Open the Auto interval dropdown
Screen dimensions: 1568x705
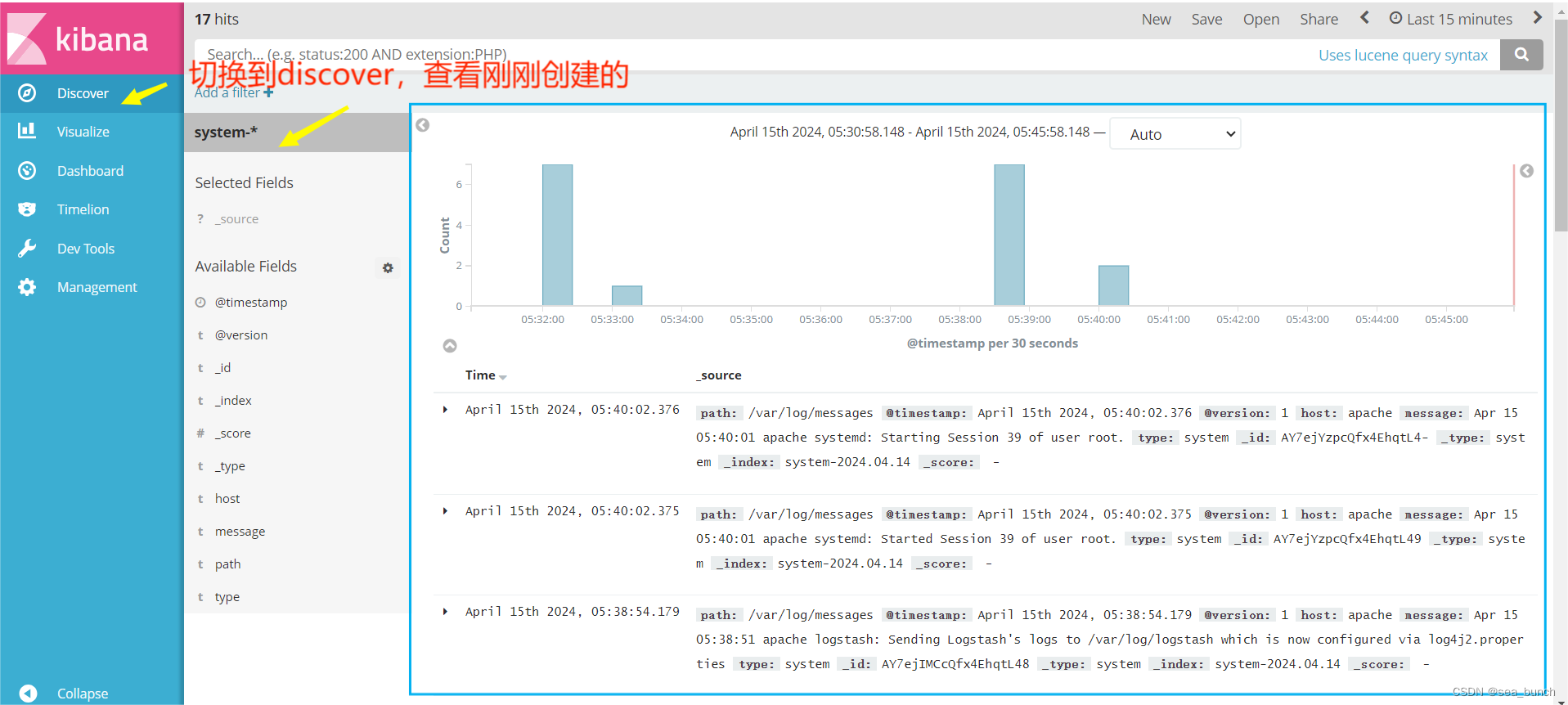tap(1175, 134)
